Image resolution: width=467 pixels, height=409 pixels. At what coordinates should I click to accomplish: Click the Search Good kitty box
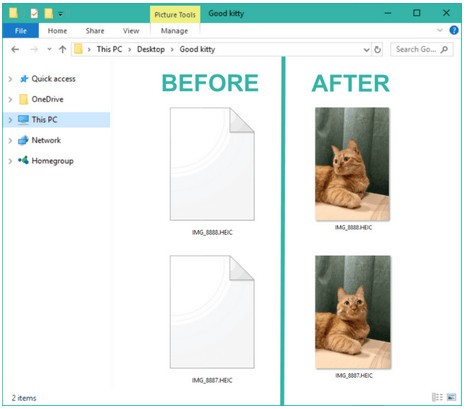tap(421, 50)
